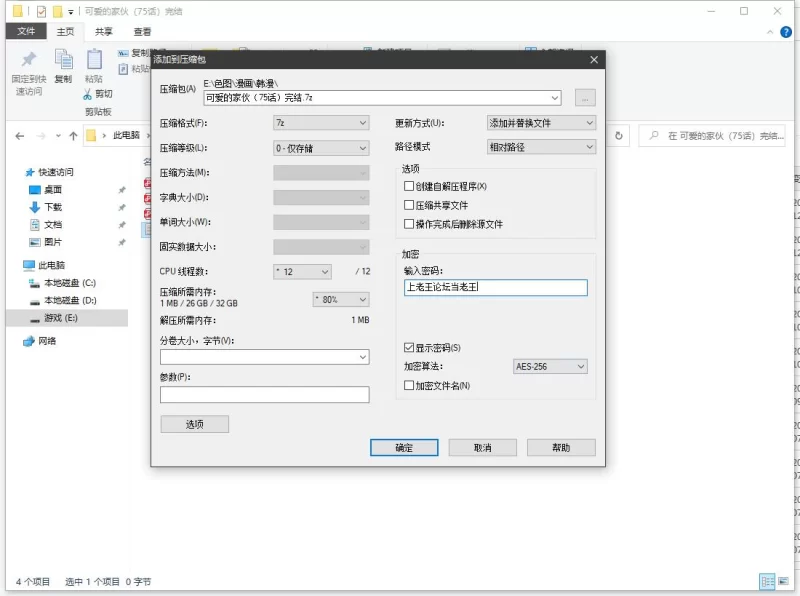Open the quick access toolbar dropdown arrow

[x=71, y=12]
